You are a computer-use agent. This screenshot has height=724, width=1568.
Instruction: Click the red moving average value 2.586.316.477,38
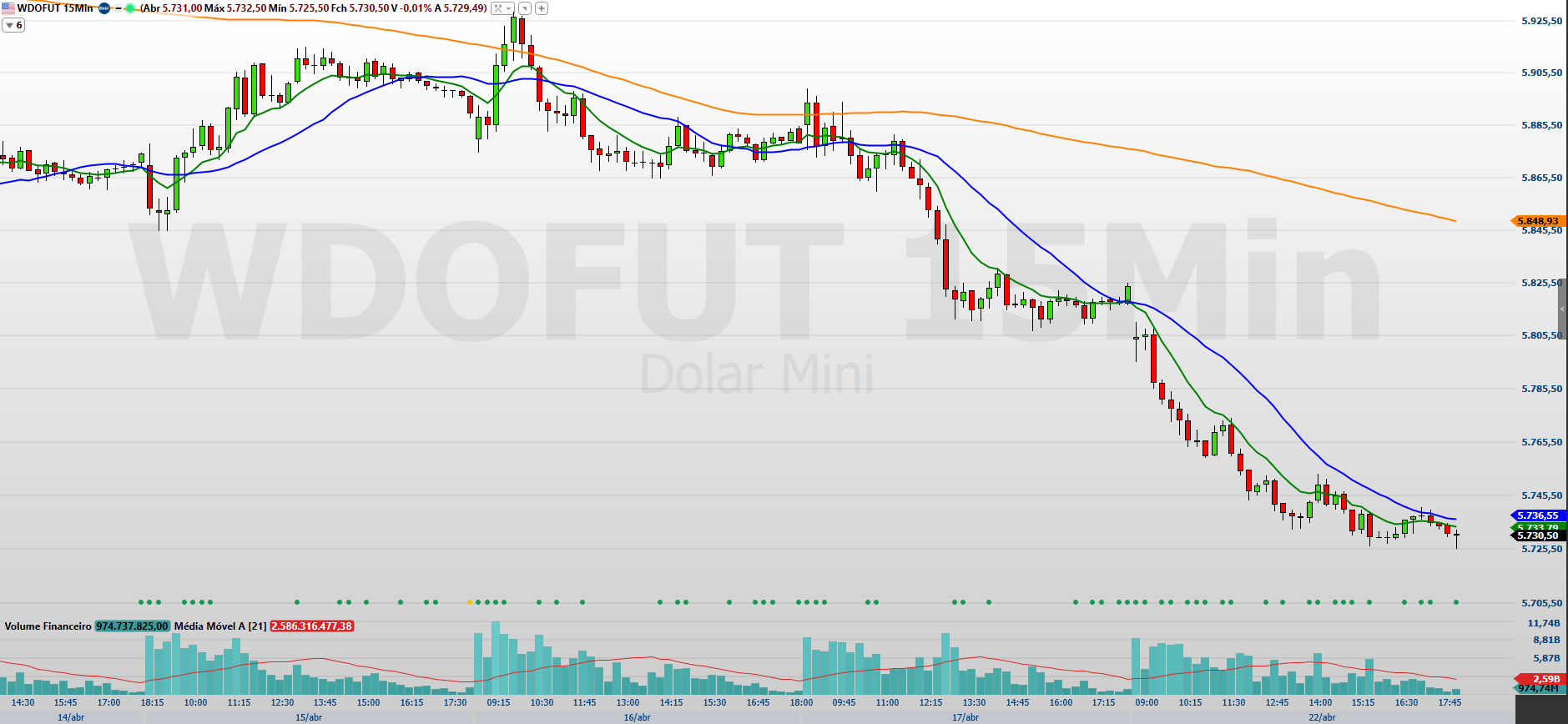(x=312, y=626)
